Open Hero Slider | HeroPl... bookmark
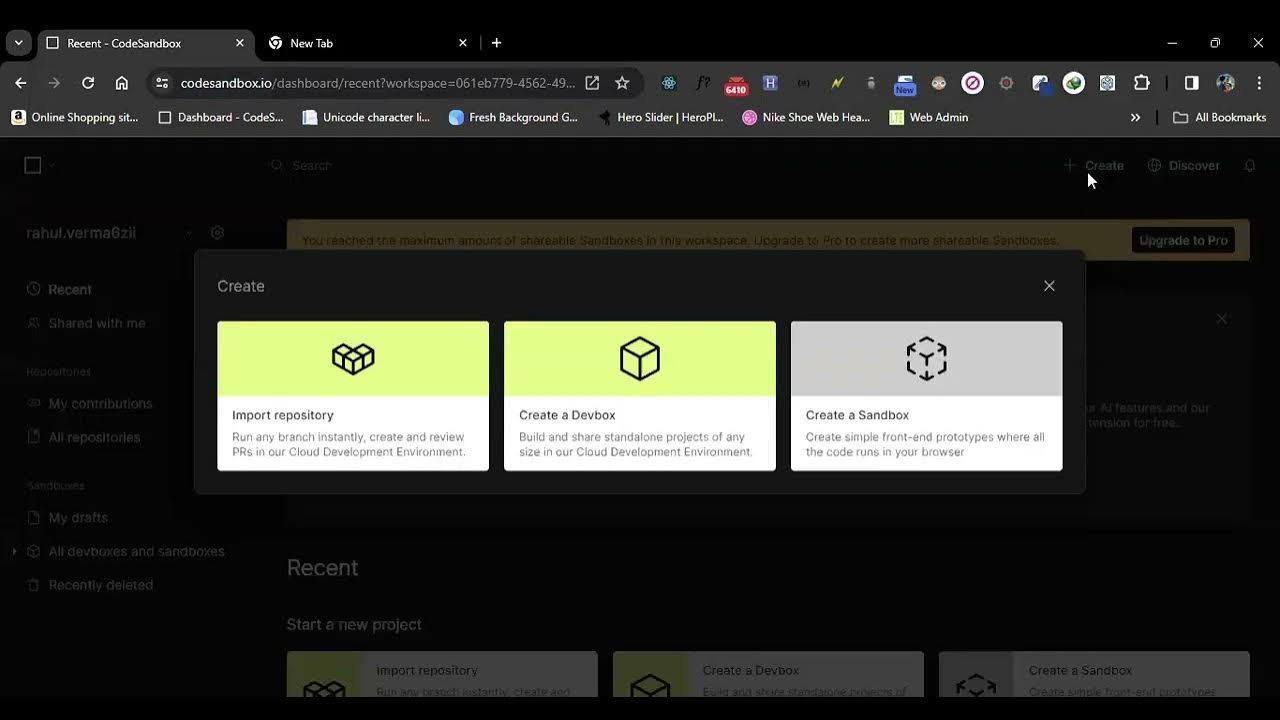 tap(660, 117)
